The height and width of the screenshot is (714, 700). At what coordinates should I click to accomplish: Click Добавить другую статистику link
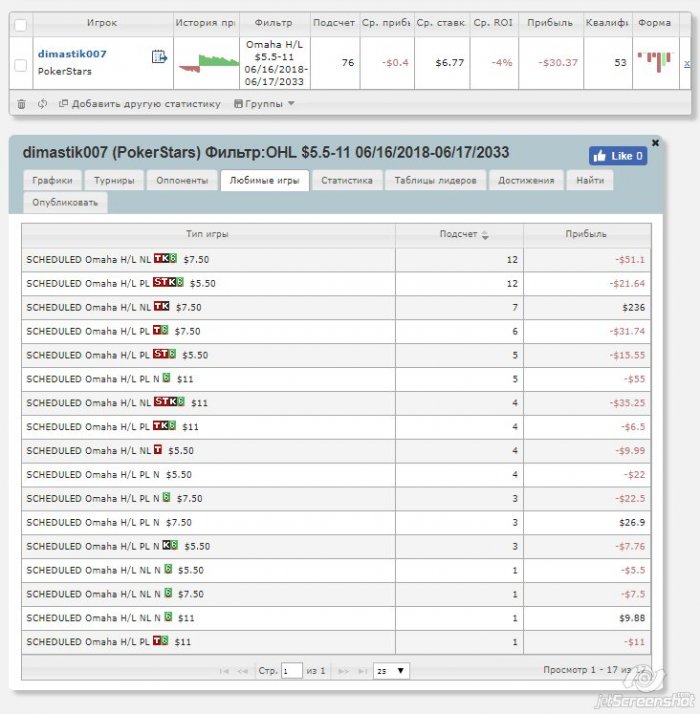[139, 103]
